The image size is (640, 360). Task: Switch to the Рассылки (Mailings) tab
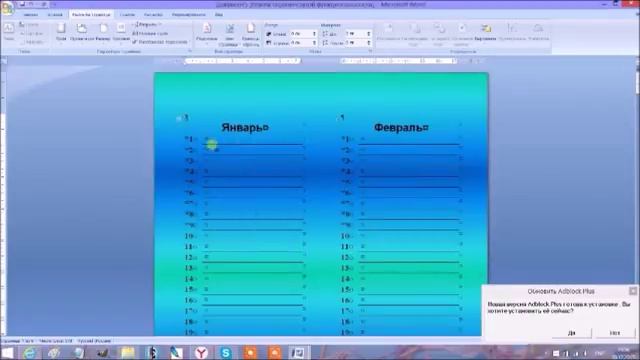(153, 15)
